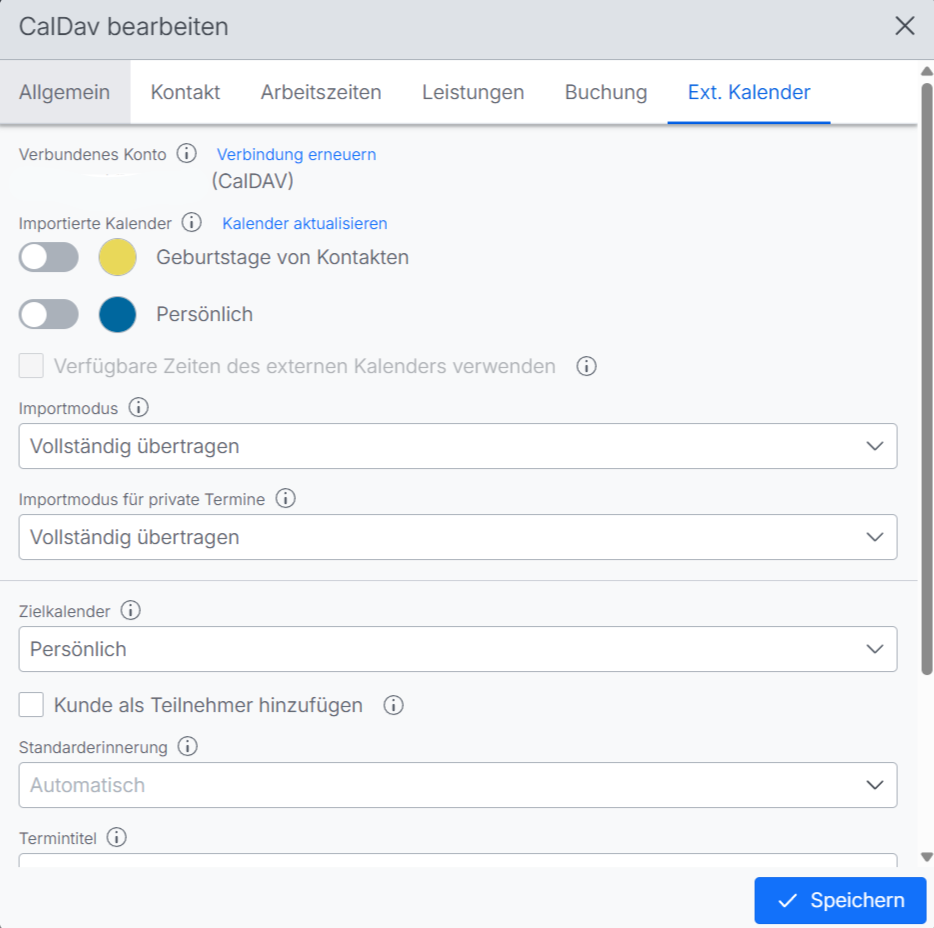
Task: Click the (CalDAV) account text
Action: (253, 181)
